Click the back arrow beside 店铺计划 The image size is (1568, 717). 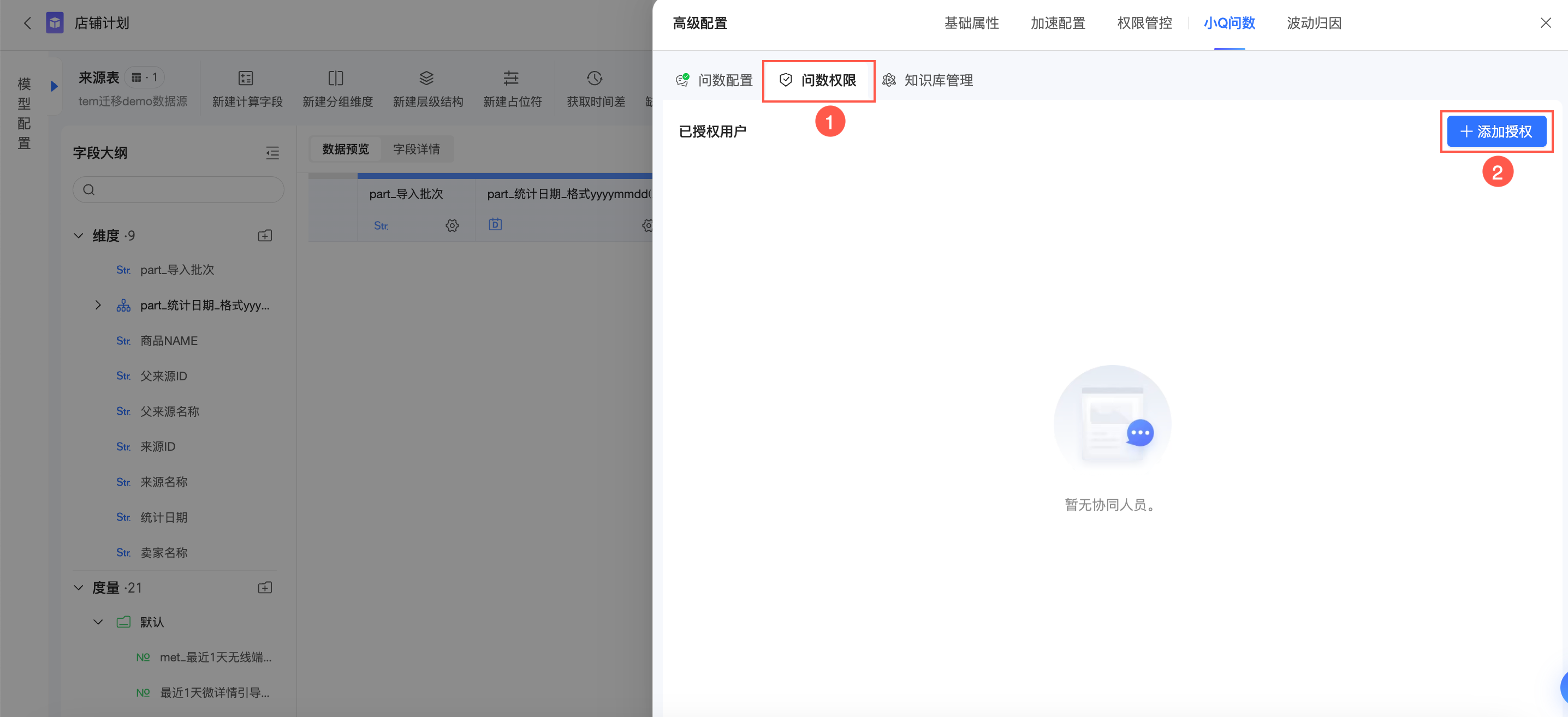(x=27, y=23)
